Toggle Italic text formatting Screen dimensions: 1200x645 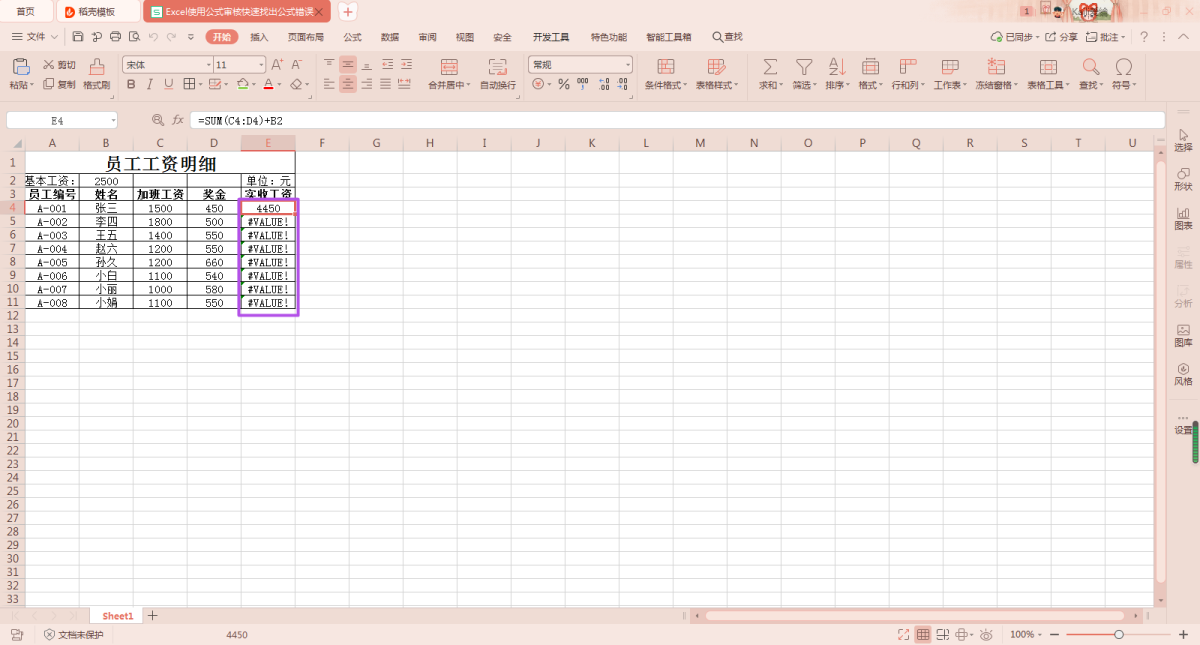coord(150,85)
